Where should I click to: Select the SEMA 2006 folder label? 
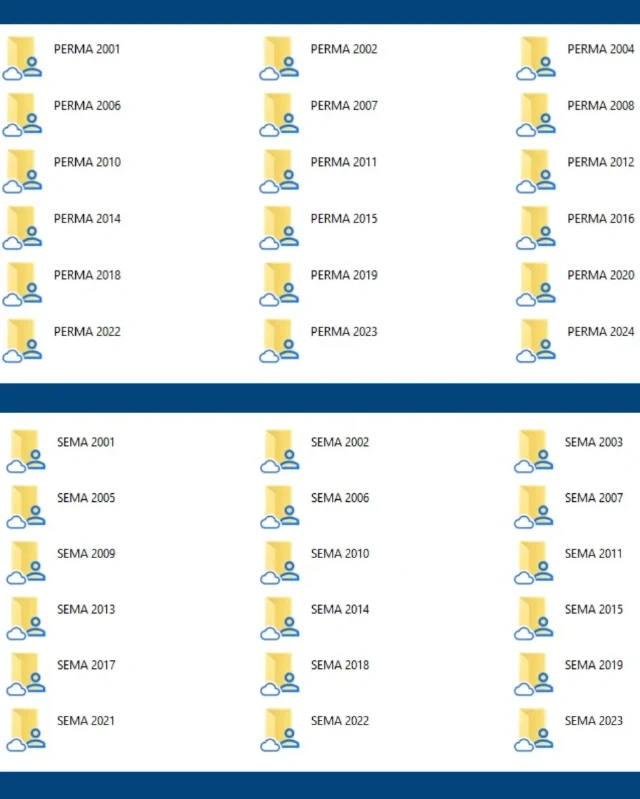340,498
